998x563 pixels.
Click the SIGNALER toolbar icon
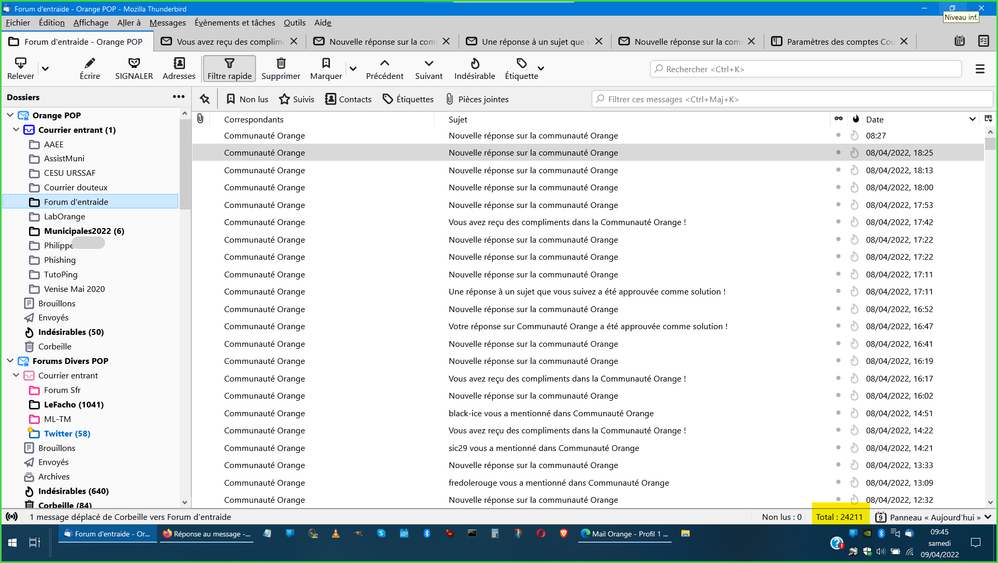point(134,63)
